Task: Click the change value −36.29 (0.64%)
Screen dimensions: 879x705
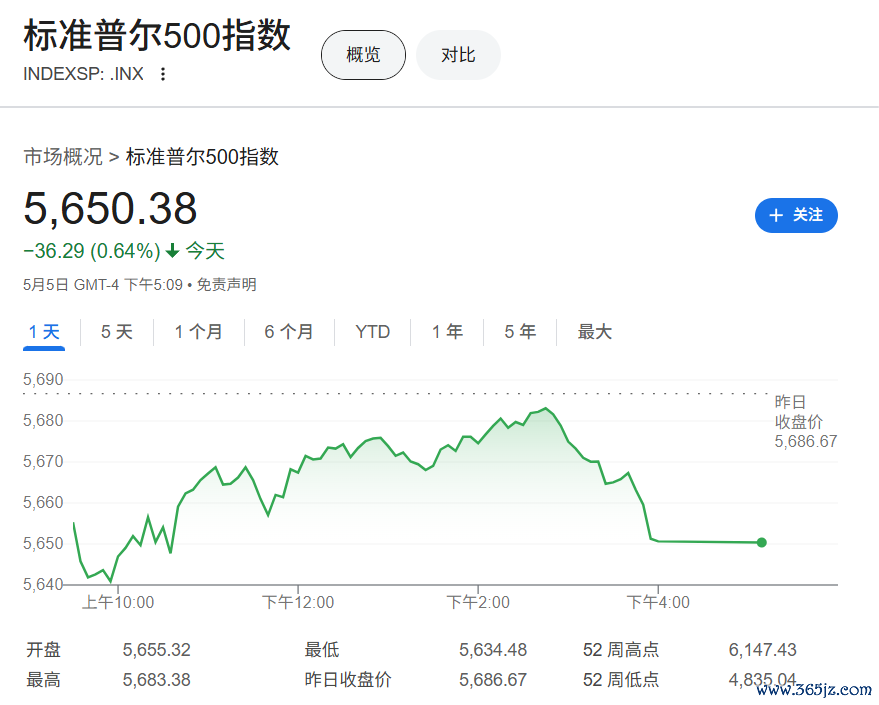Action: (92, 251)
